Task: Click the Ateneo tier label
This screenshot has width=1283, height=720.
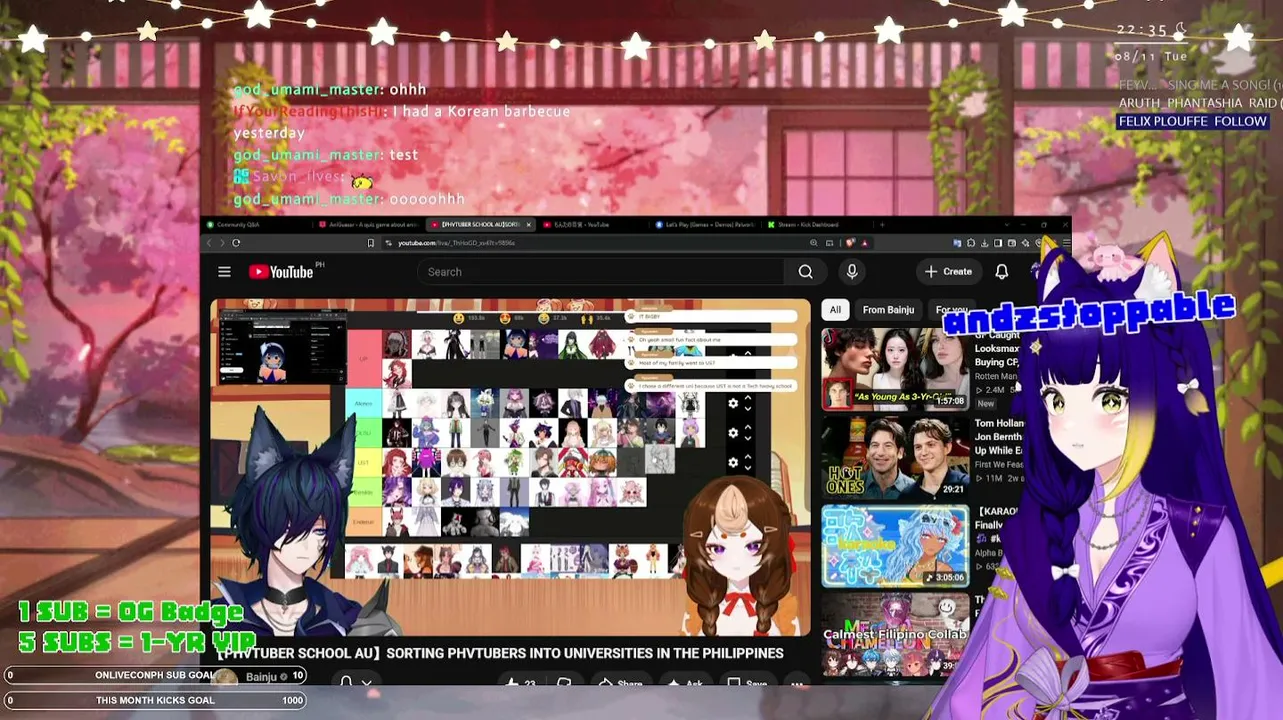Action: 363,404
